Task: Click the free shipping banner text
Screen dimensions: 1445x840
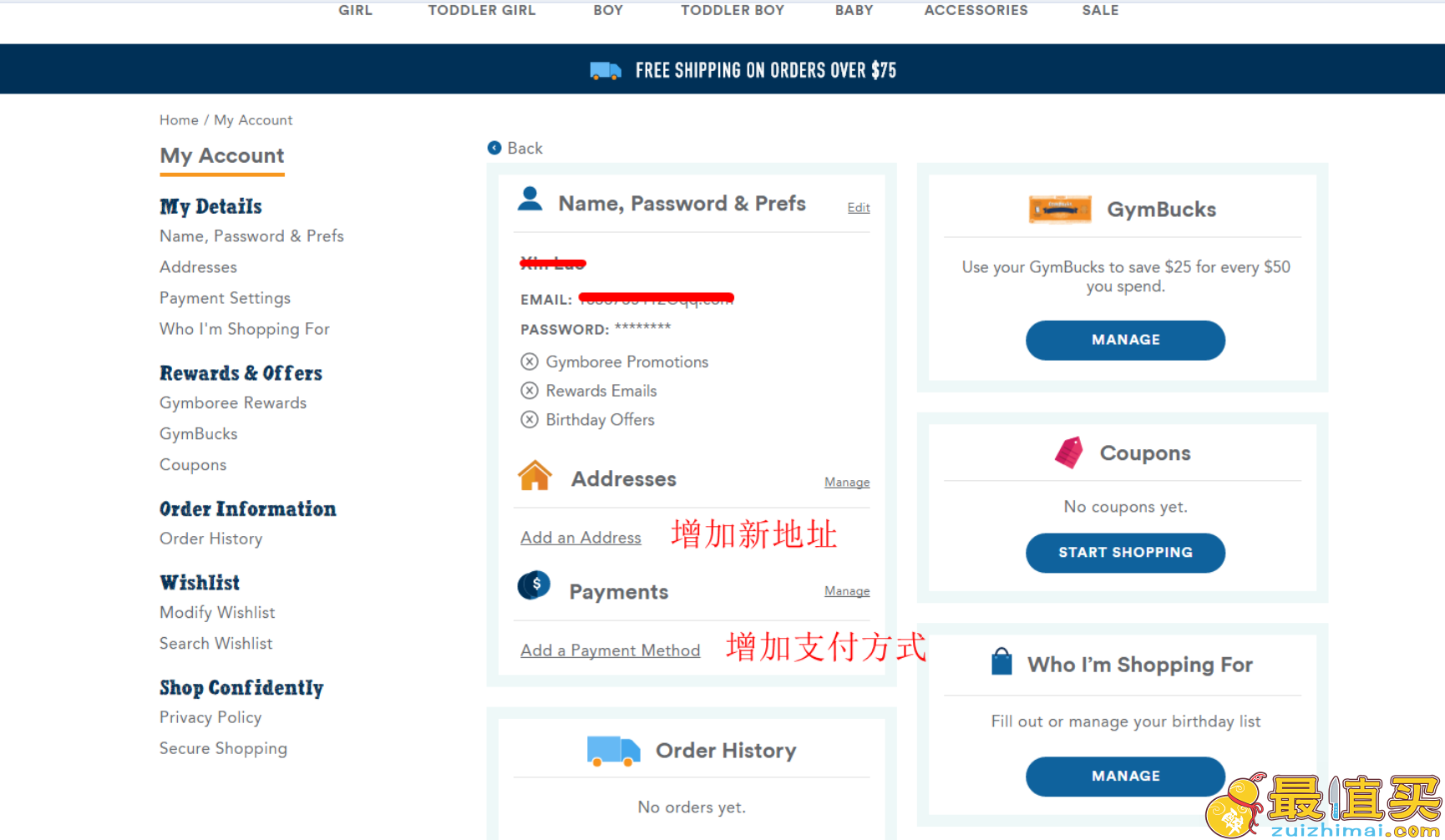Action: (766, 70)
